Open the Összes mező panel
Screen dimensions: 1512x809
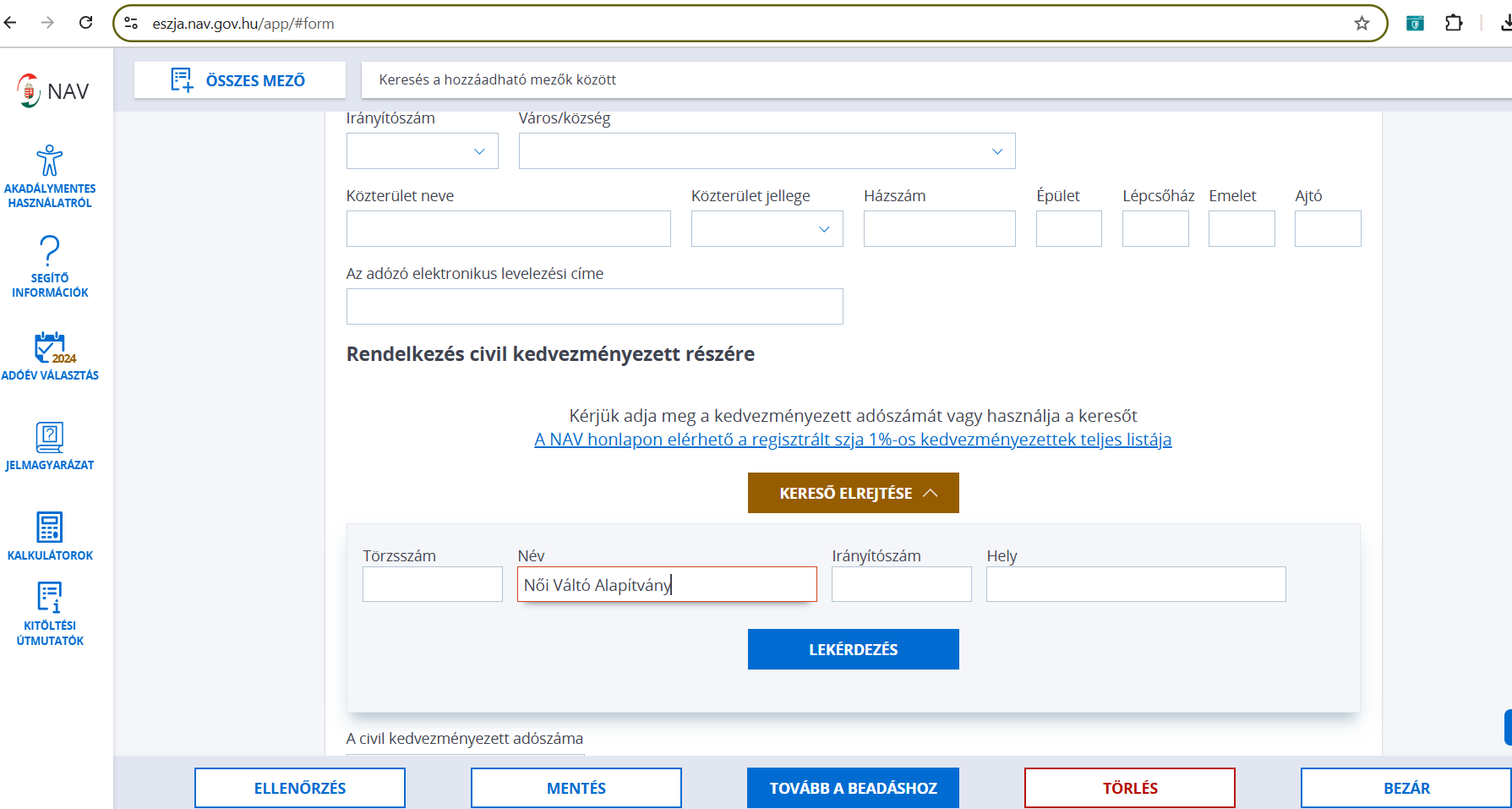click(239, 80)
